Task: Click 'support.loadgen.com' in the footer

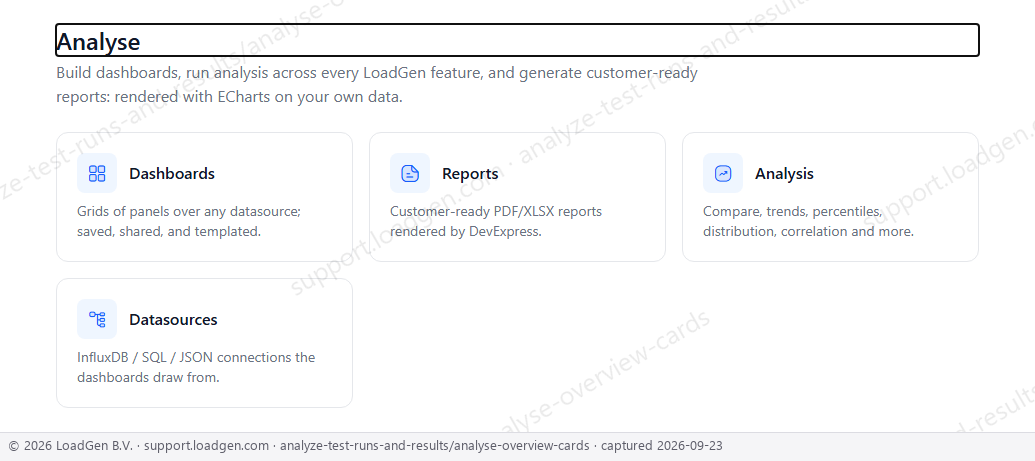Action: tap(207, 446)
